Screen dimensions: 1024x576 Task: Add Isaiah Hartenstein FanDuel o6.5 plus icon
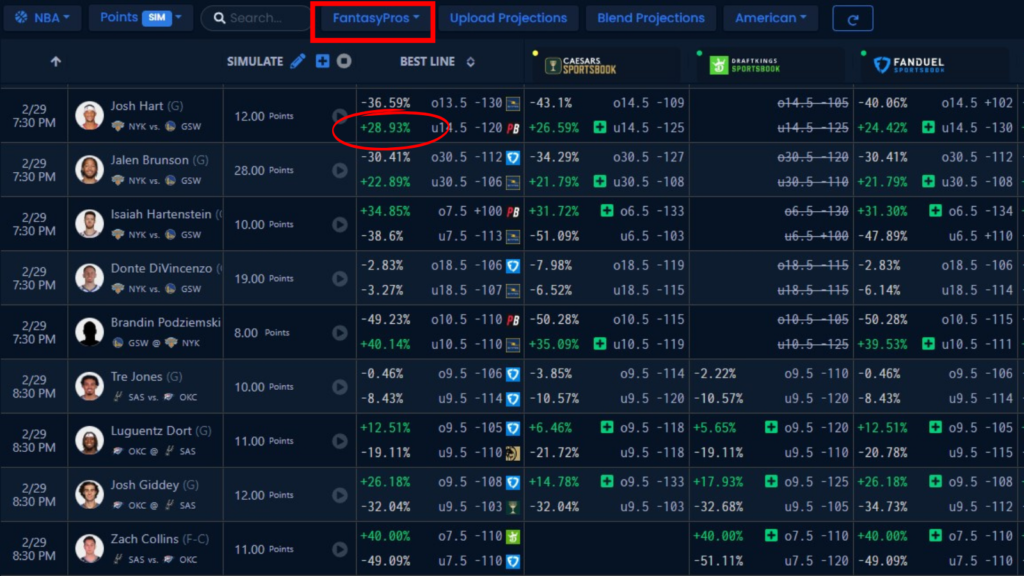click(935, 210)
